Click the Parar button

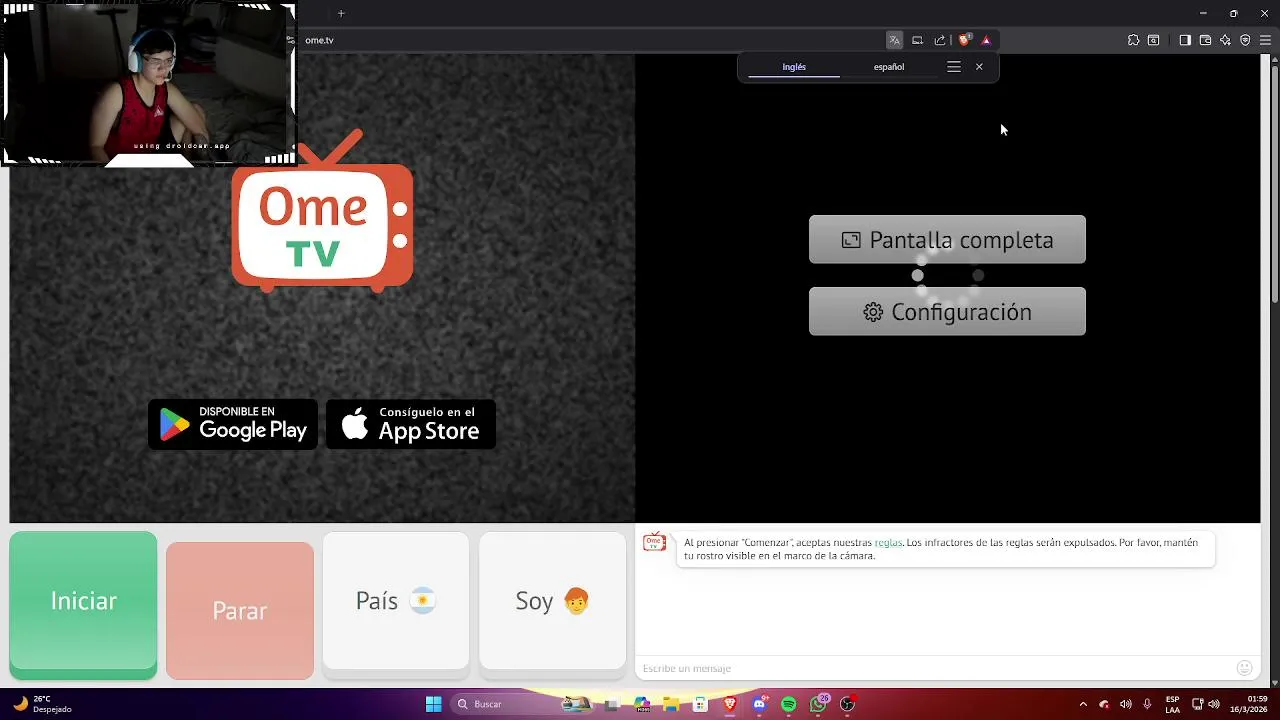coord(240,610)
